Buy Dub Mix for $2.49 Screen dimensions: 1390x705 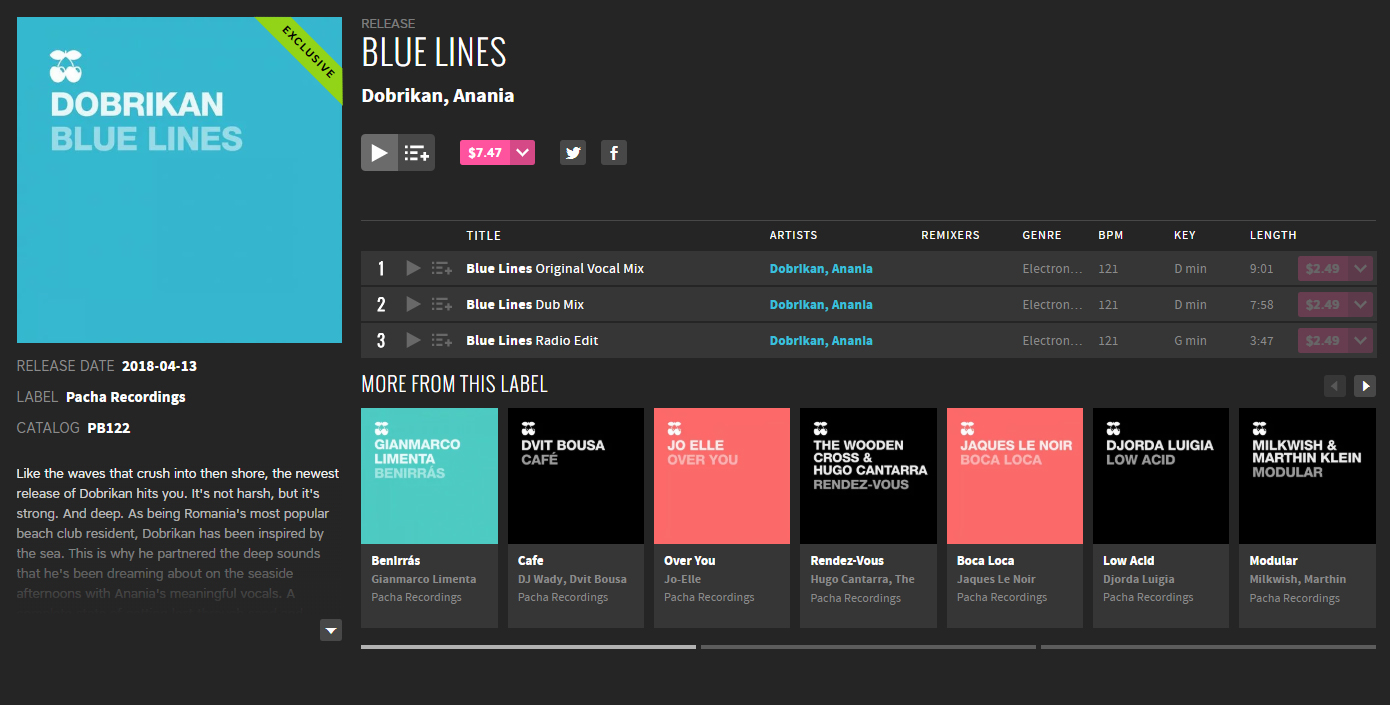tap(1323, 304)
